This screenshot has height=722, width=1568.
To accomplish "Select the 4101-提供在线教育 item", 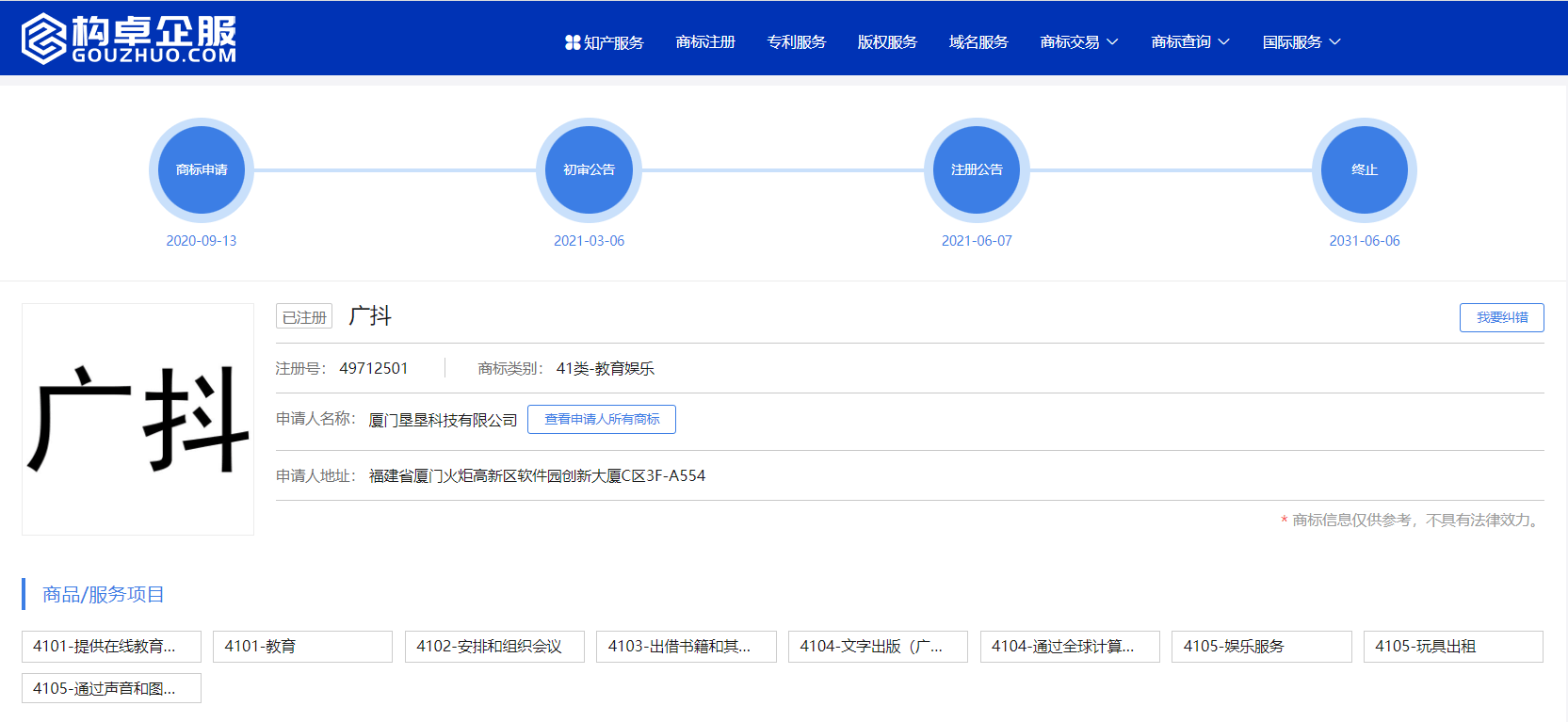I will click(111, 647).
